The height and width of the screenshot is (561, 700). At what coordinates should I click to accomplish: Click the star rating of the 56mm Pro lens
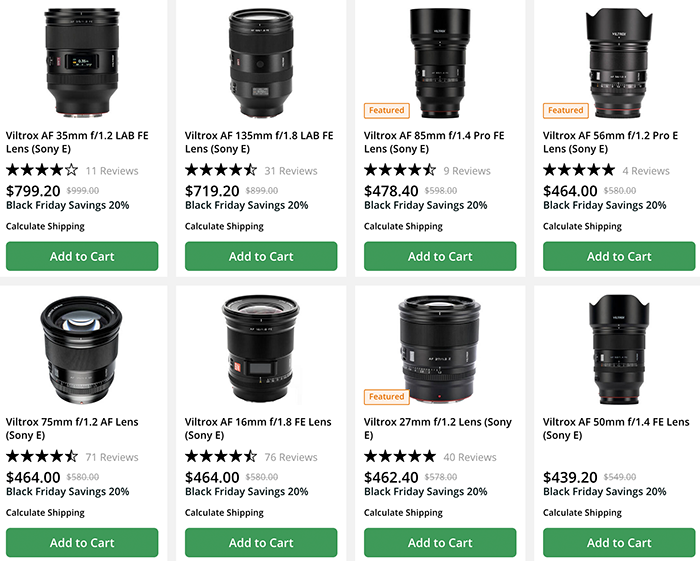(579, 170)
